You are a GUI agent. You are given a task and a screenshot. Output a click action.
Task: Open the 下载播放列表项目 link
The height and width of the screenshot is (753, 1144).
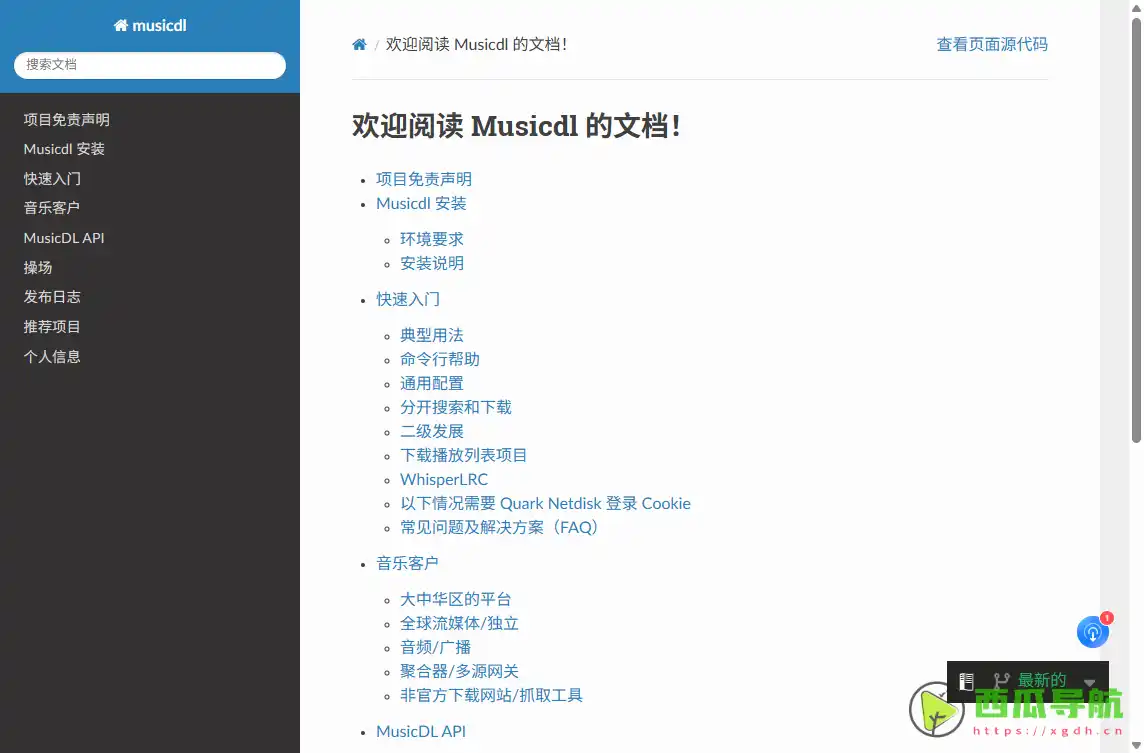tap(463, 455)
